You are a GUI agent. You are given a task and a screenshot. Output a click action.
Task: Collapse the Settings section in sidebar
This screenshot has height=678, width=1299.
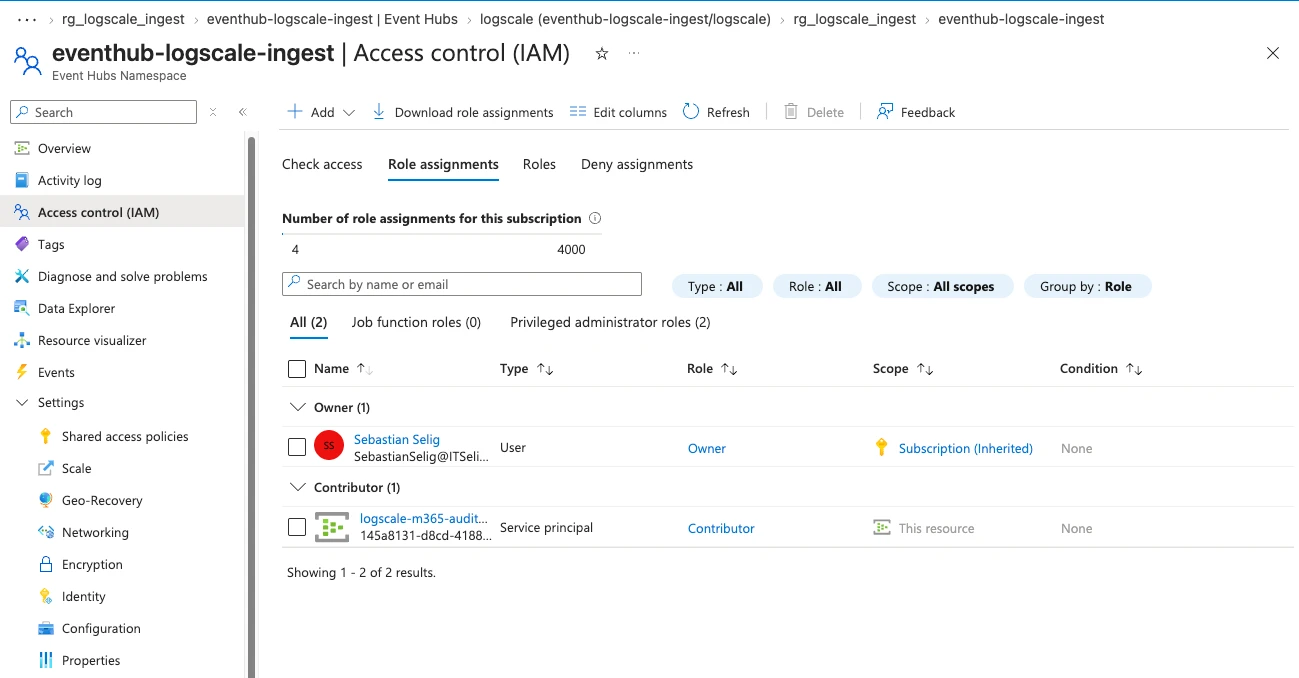(x=22, y=402)
